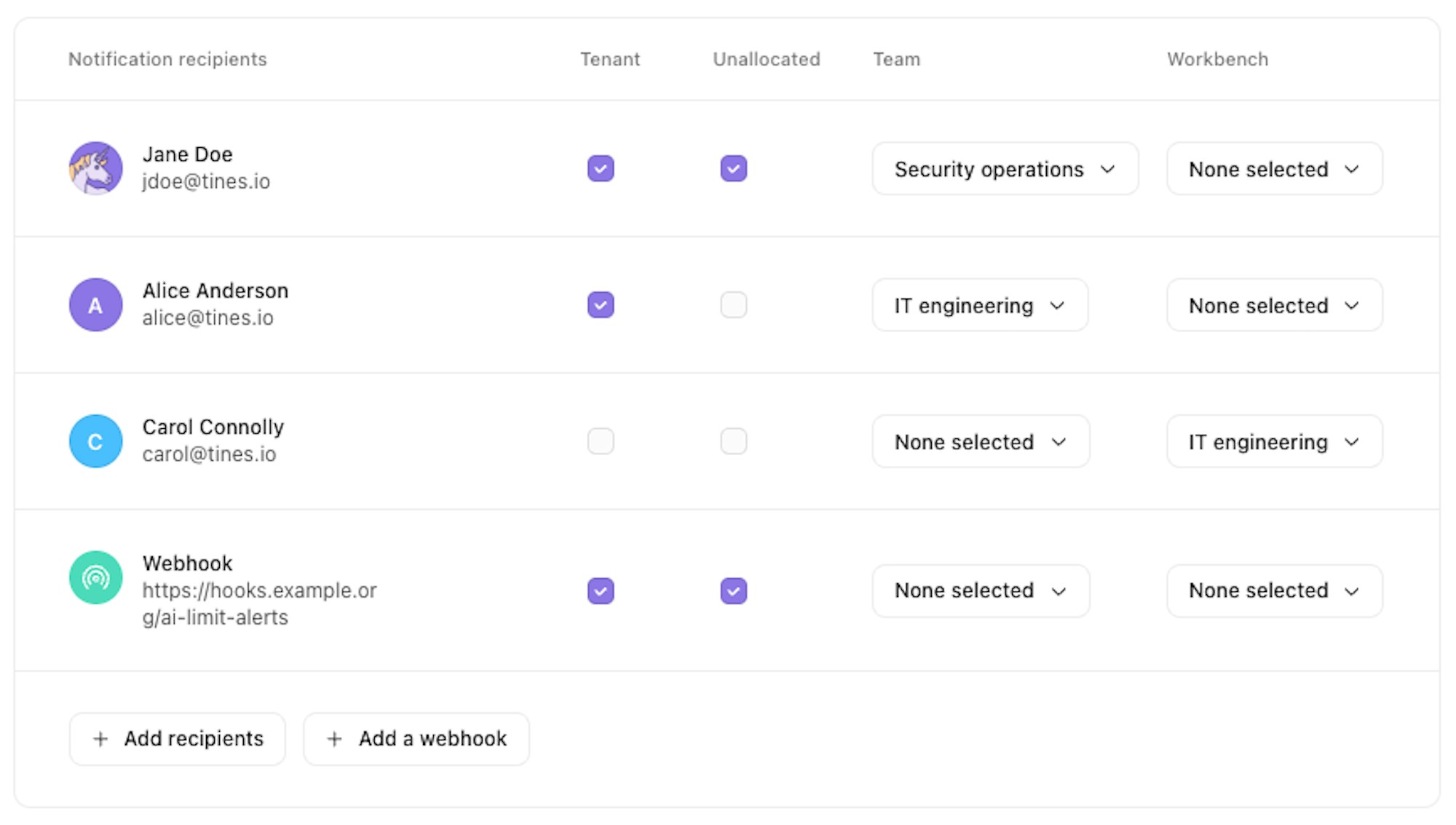The width and height of the screenshot is (1456, 825).
Task: Click plus icon beside Add recipients
Action: click(x=100, y=739)
